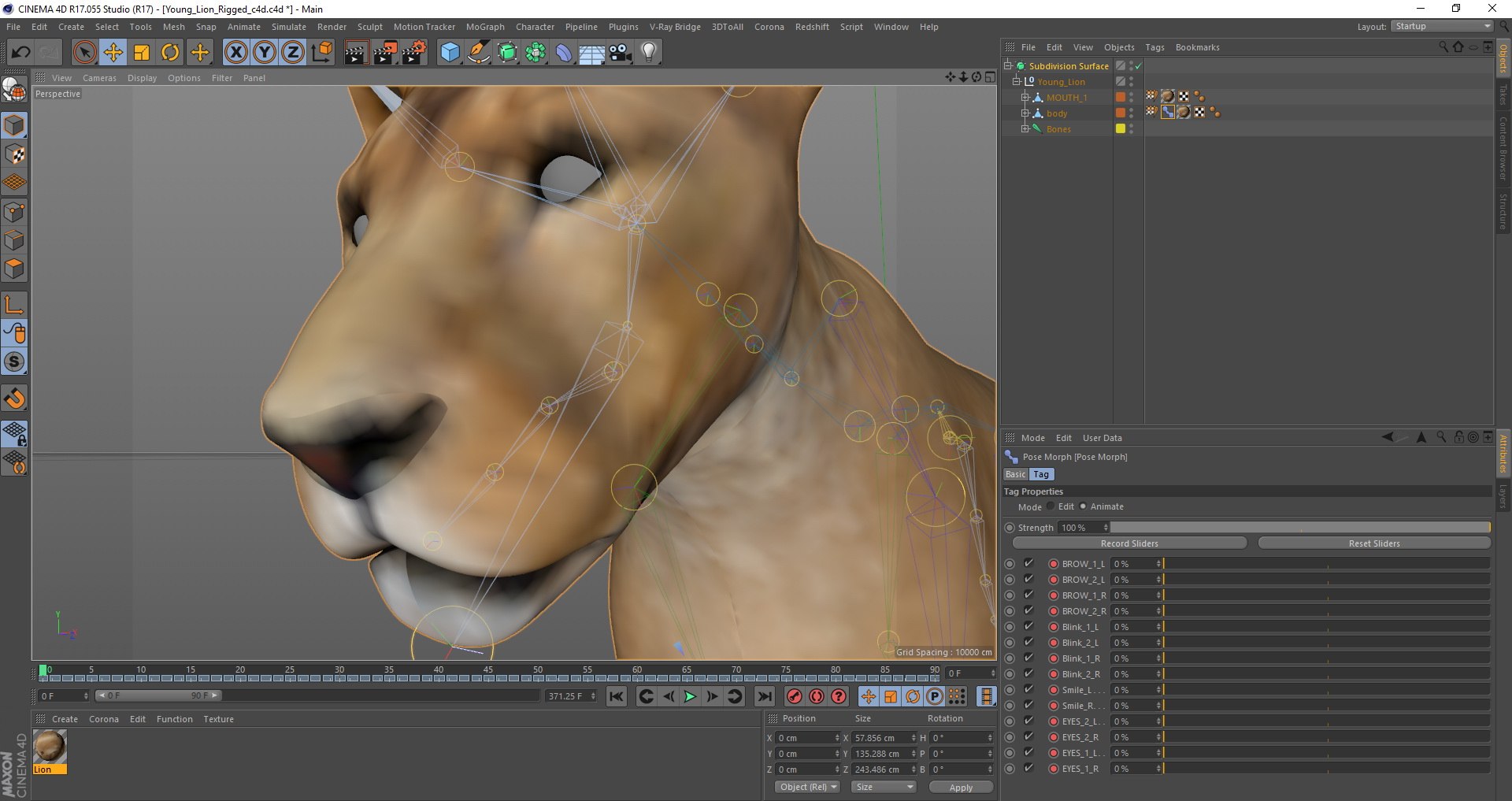
Task: Open the MoGraph Array generator icon
Action: (x=535, y=53)
